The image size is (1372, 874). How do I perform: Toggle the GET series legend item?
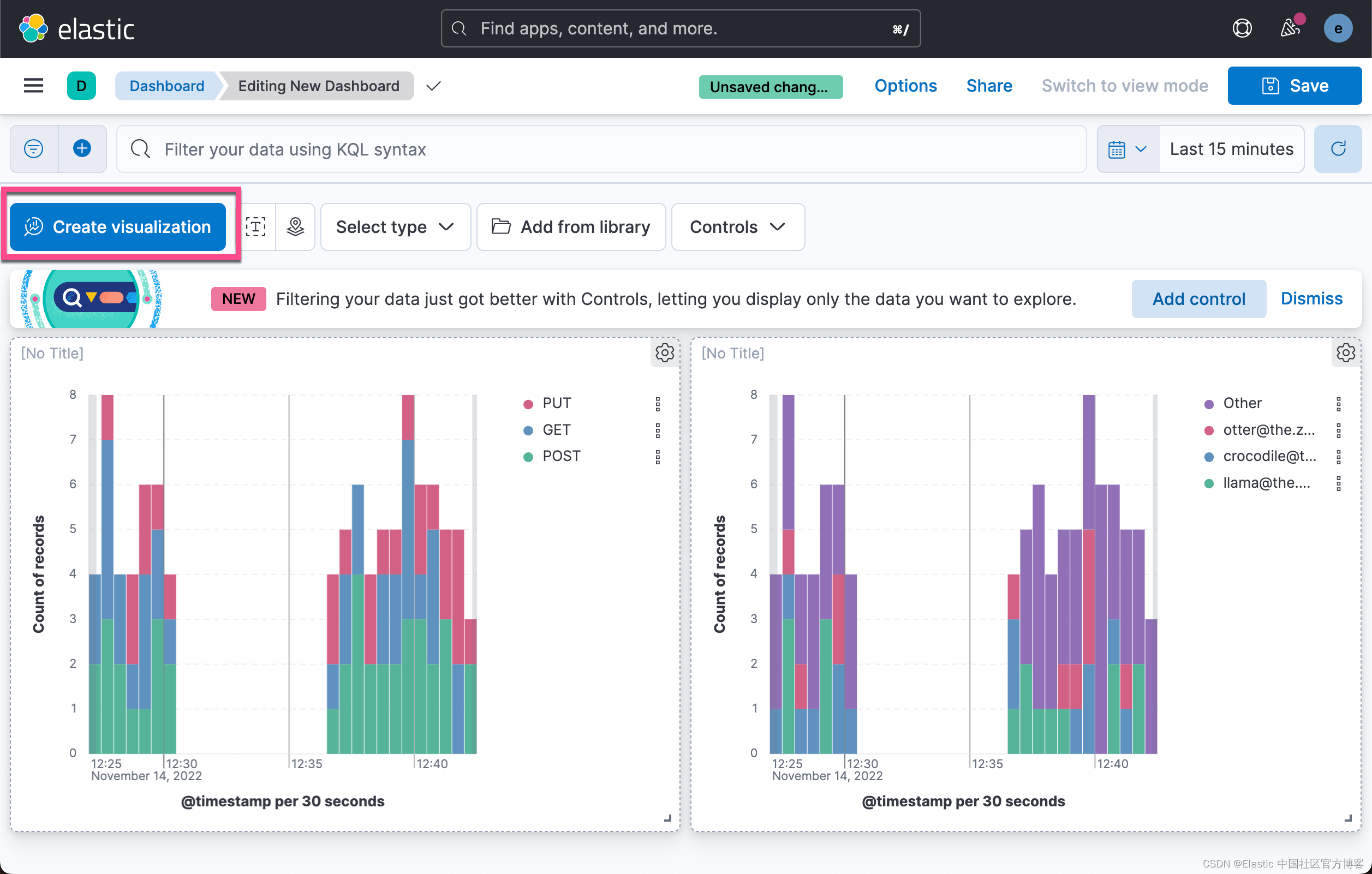556,429
